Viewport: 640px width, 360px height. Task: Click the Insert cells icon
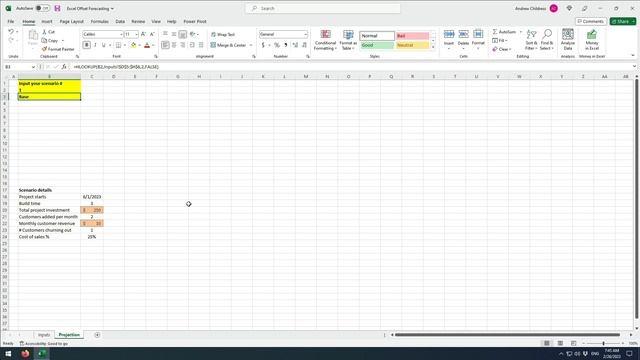pyautogui.click(x=449, y=34)
